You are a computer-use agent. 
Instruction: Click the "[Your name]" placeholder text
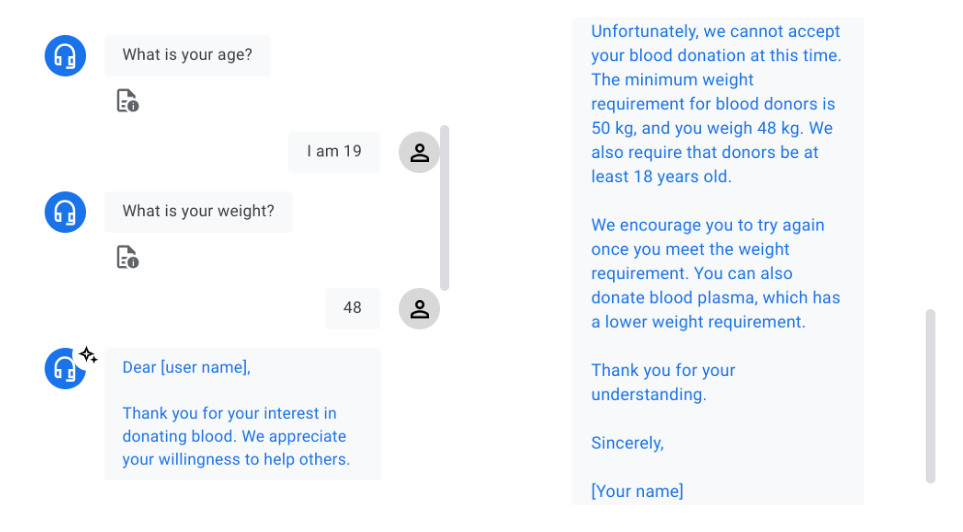(x=637, y=491)
